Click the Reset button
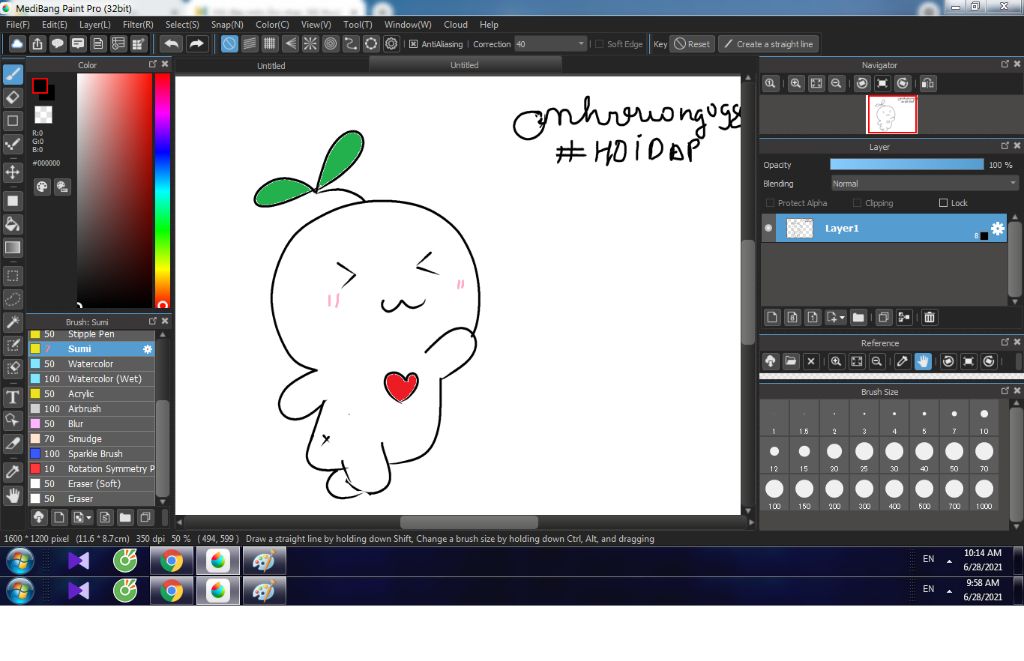Viewport: 1024px width, 661px height. click(x=692, y=44)
